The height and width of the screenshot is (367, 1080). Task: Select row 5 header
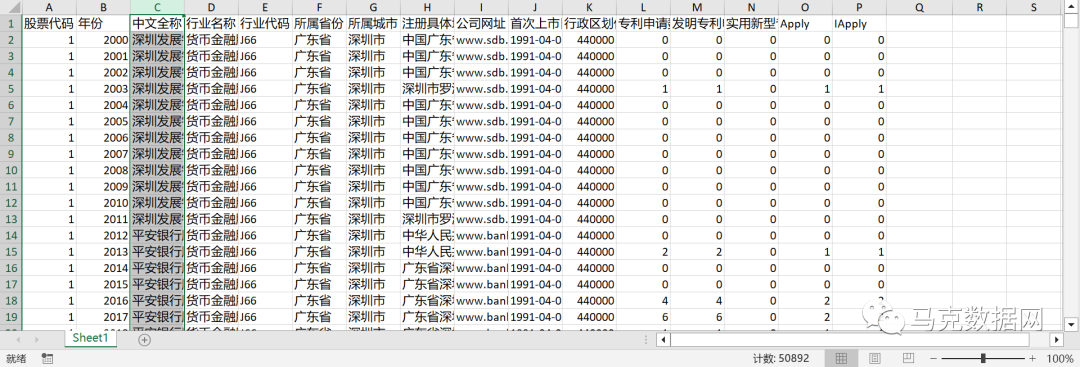(11, 88)
